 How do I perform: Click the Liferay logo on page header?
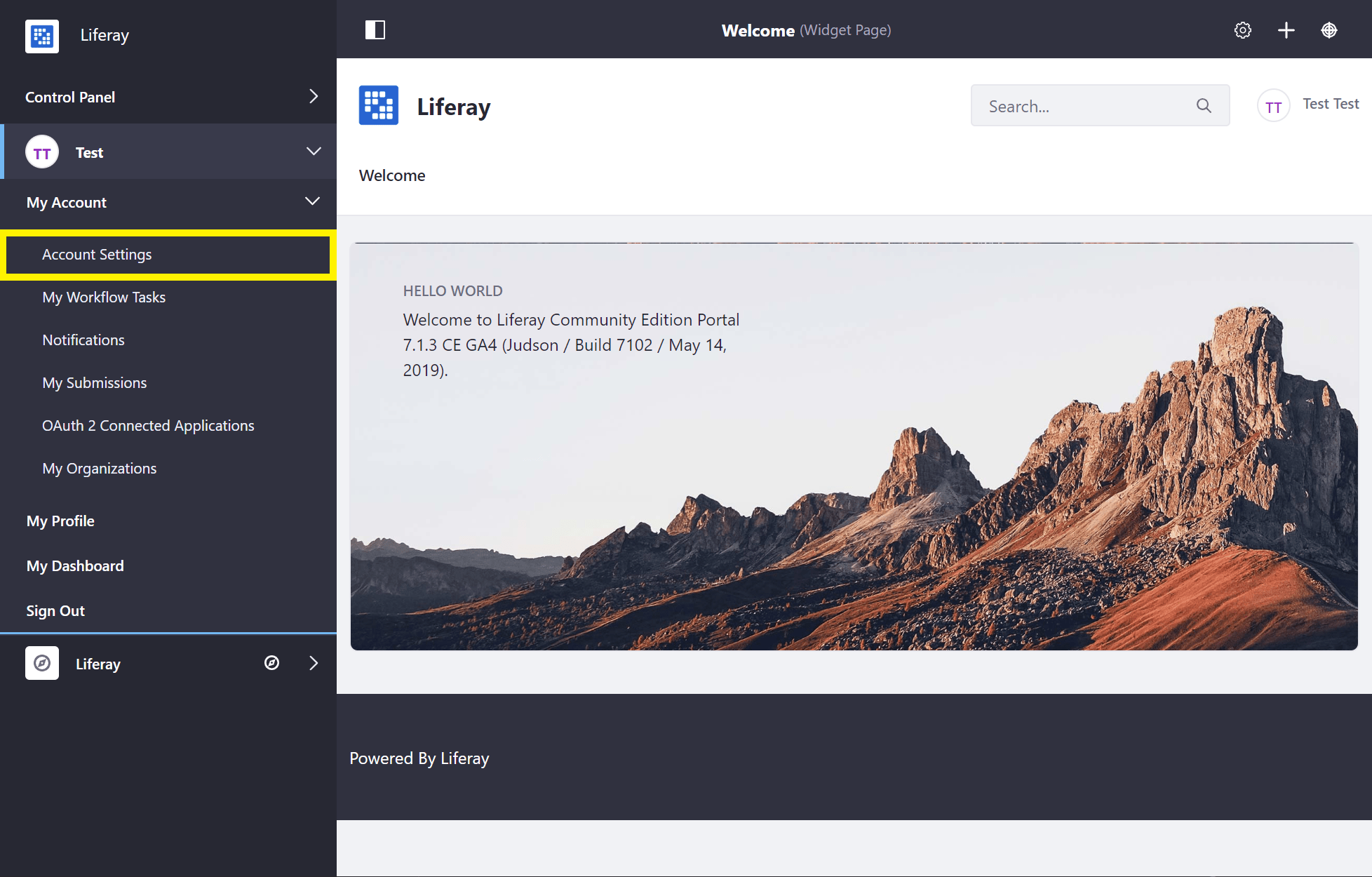379,106
